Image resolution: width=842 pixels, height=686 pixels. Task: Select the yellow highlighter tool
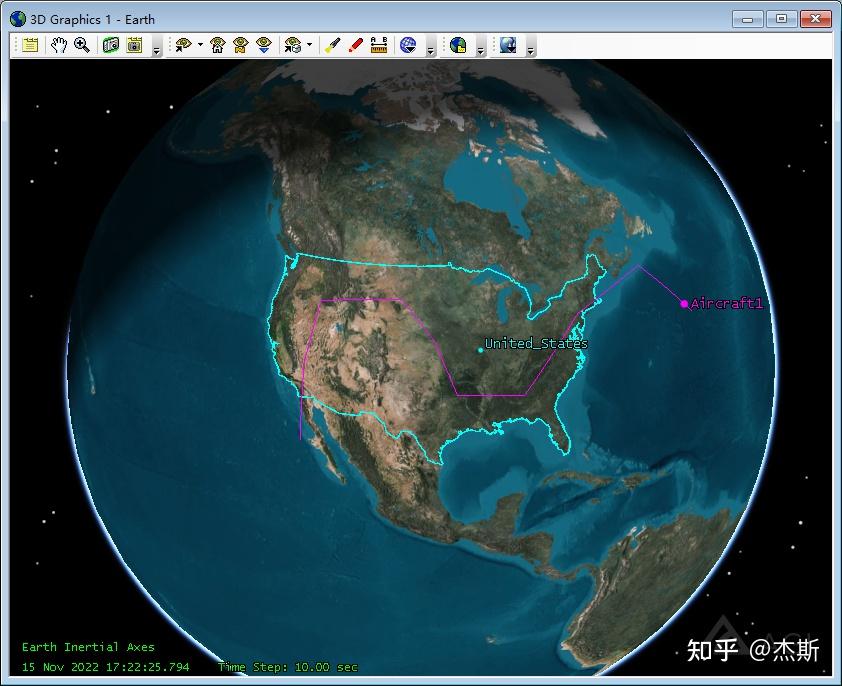pyautogui.click(x=332, y=45)
